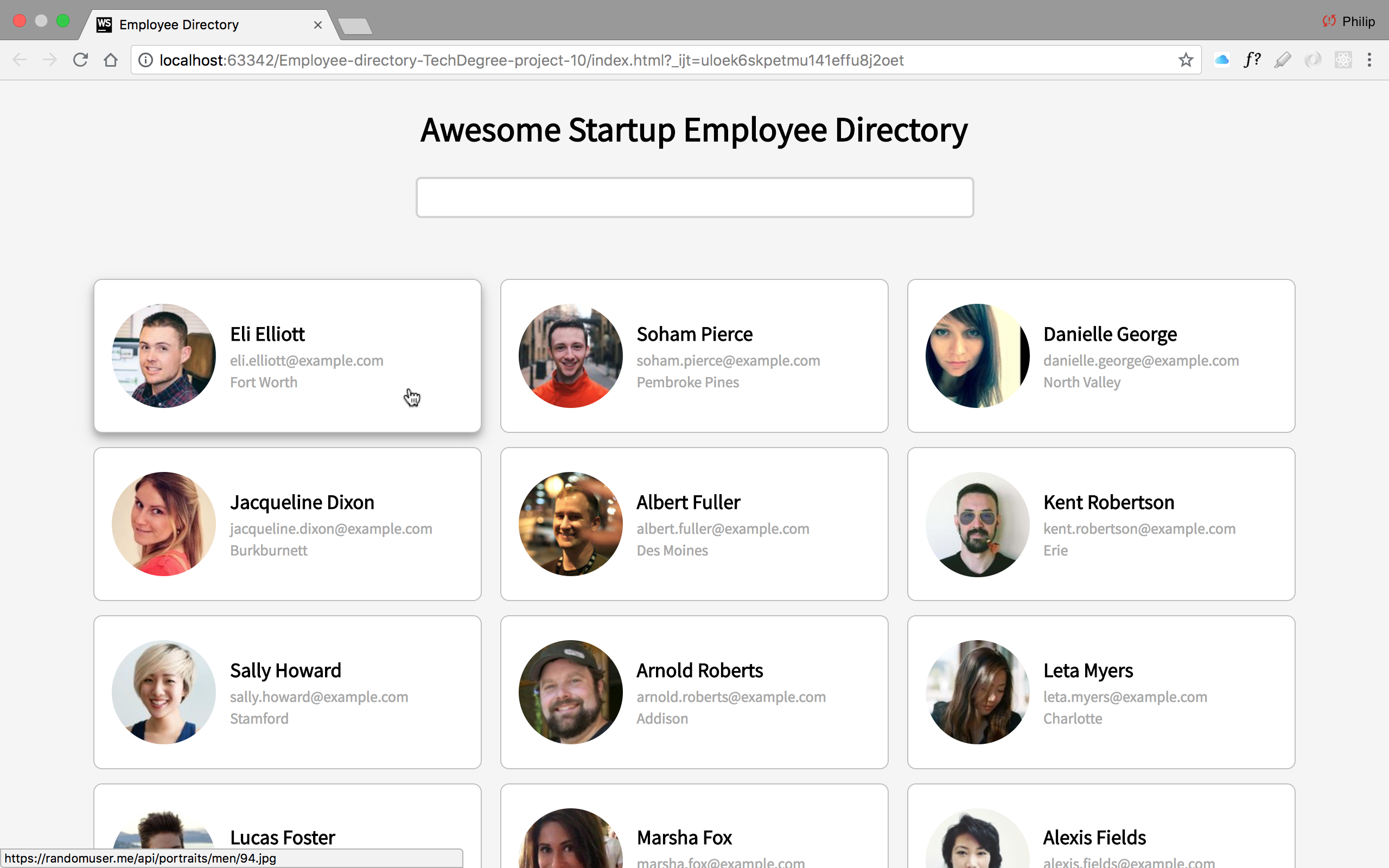
Task: Click the Philip profile button
Action: click(1348, 21)
